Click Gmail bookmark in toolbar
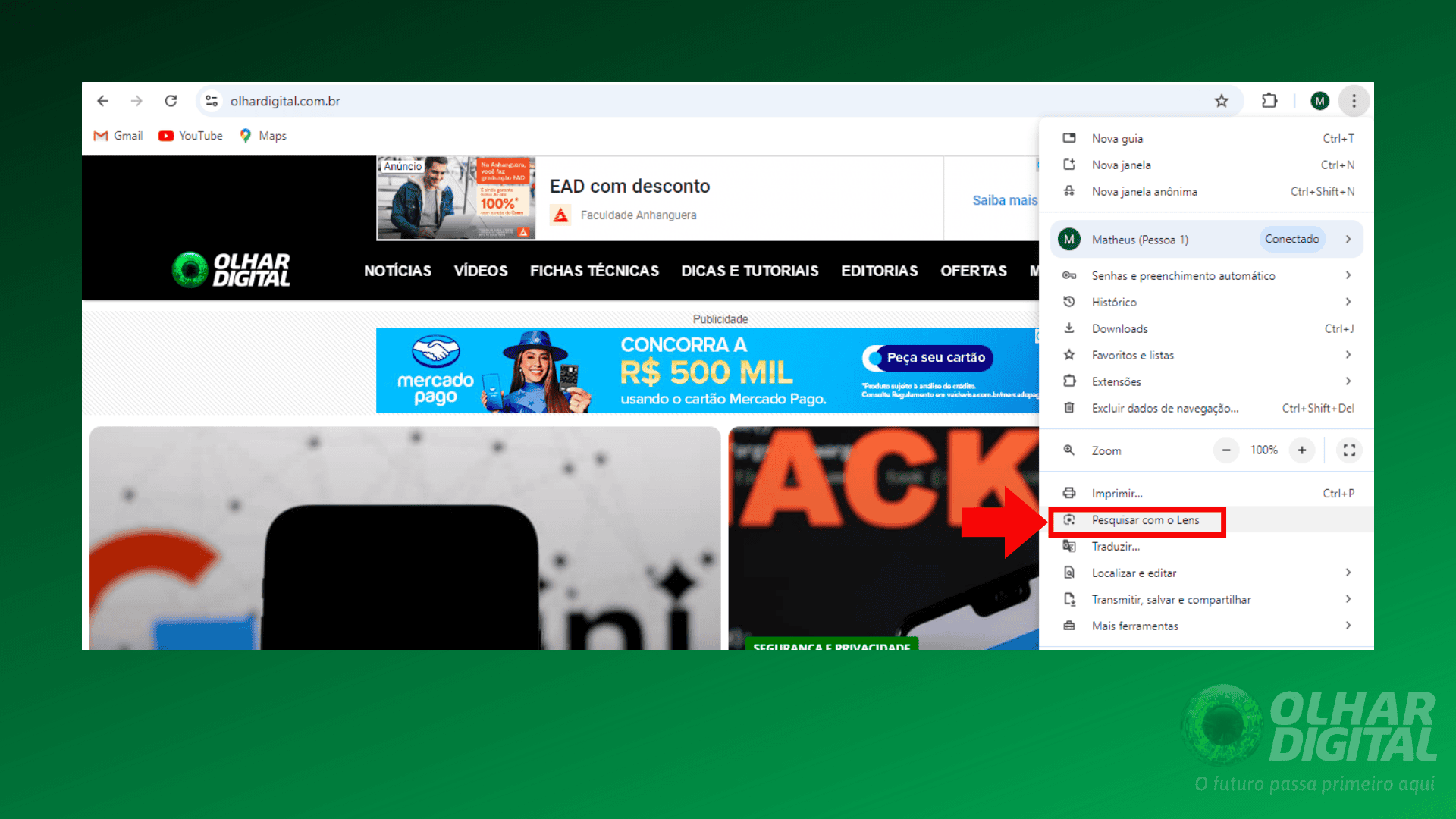The width and height of the screenshot is (1456, 819). point(118,135)
